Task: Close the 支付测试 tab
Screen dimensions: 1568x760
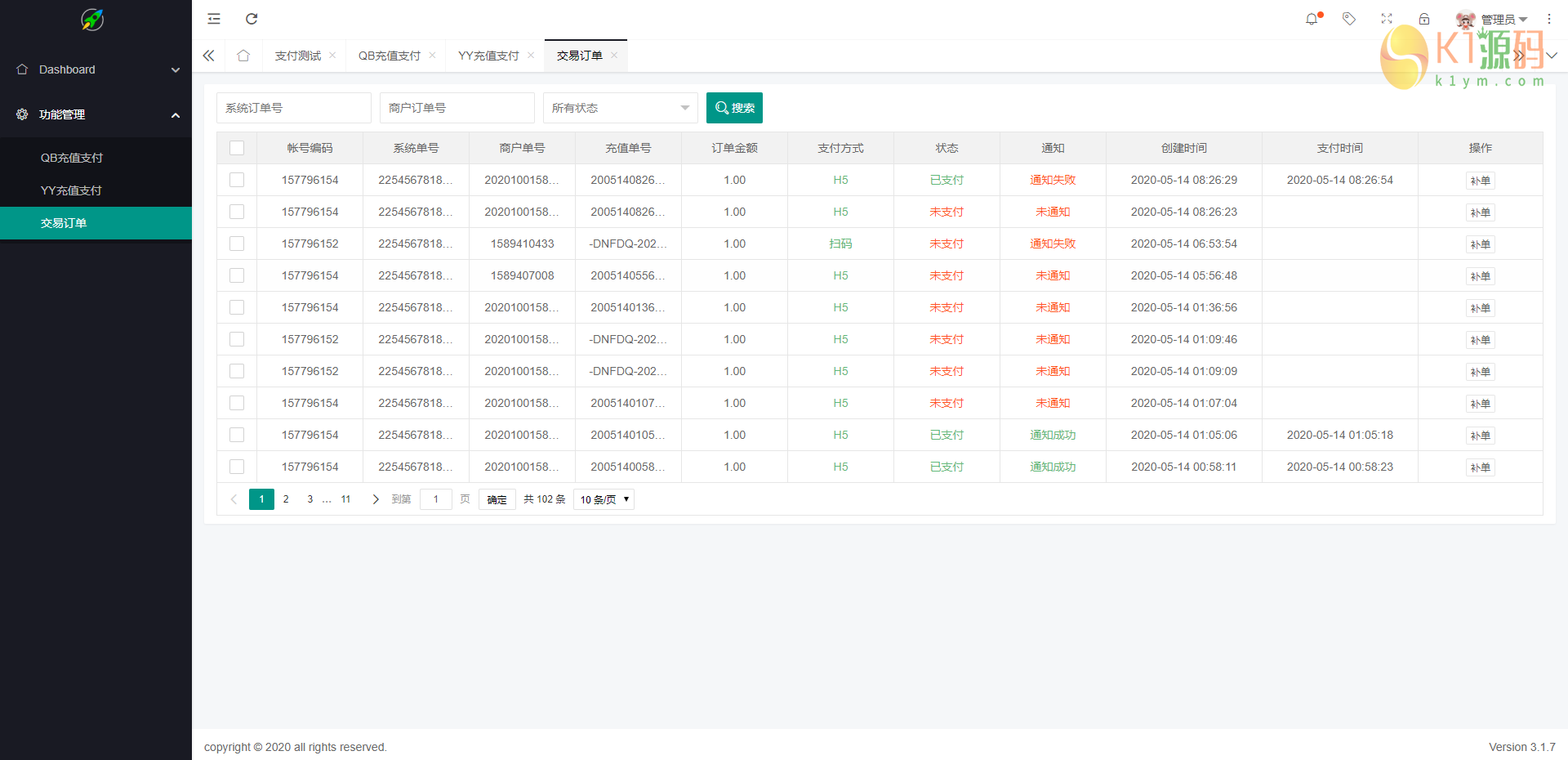Action: pyautogui.click(x=332, y=56)
